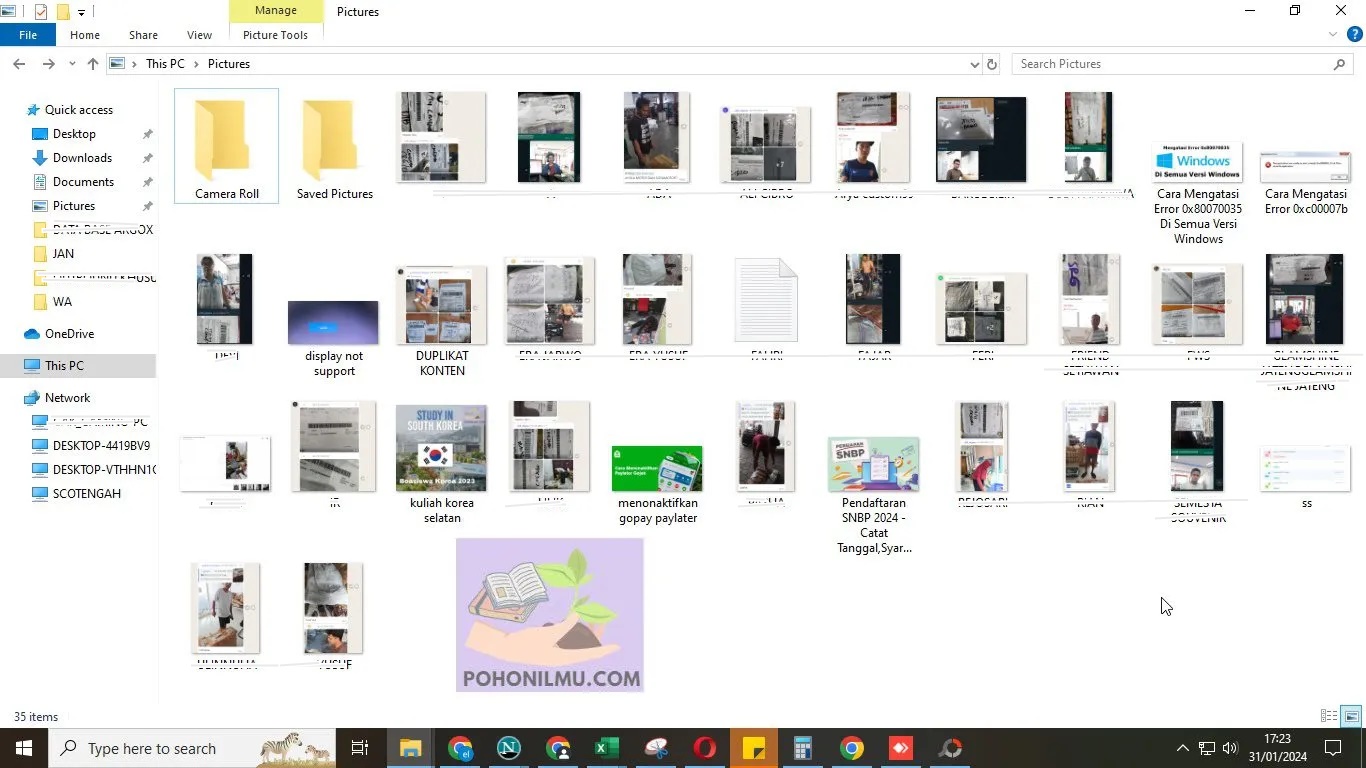Select the kuliah korea selatan thumbnail
Viewport: 1366px width, 768px height.
pyautogui.click(x=442, y=463)
